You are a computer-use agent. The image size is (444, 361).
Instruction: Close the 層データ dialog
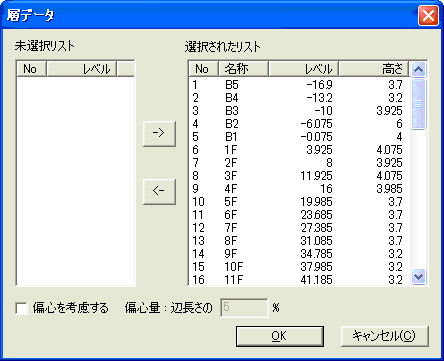tap(428, 15)
